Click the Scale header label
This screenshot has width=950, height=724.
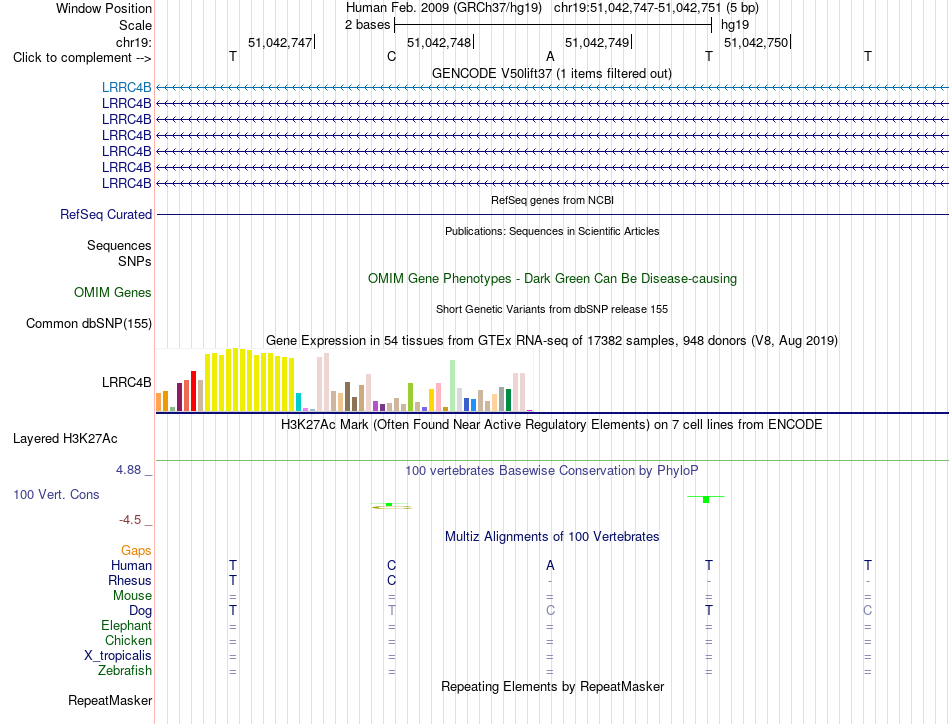pyautogui.click(x=136, y=25)
